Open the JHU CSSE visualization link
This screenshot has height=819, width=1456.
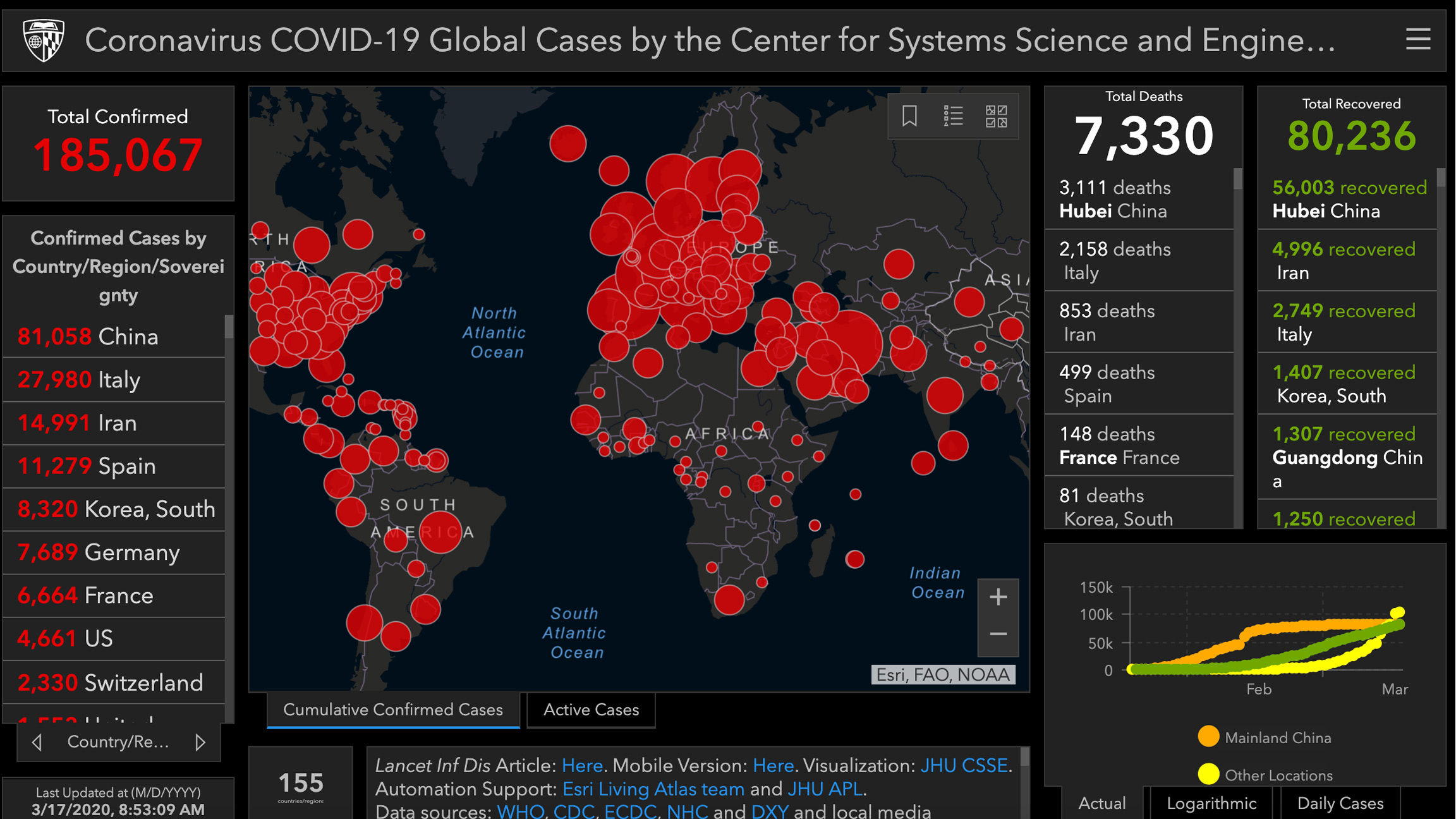tap(964, 765)
